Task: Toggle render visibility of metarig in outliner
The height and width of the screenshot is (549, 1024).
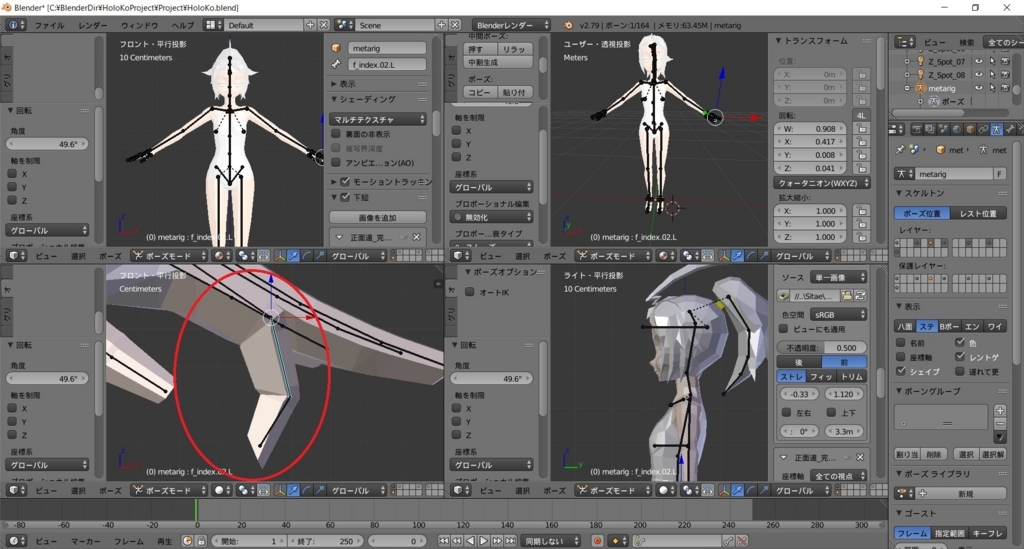Action: pos(1005,87)
